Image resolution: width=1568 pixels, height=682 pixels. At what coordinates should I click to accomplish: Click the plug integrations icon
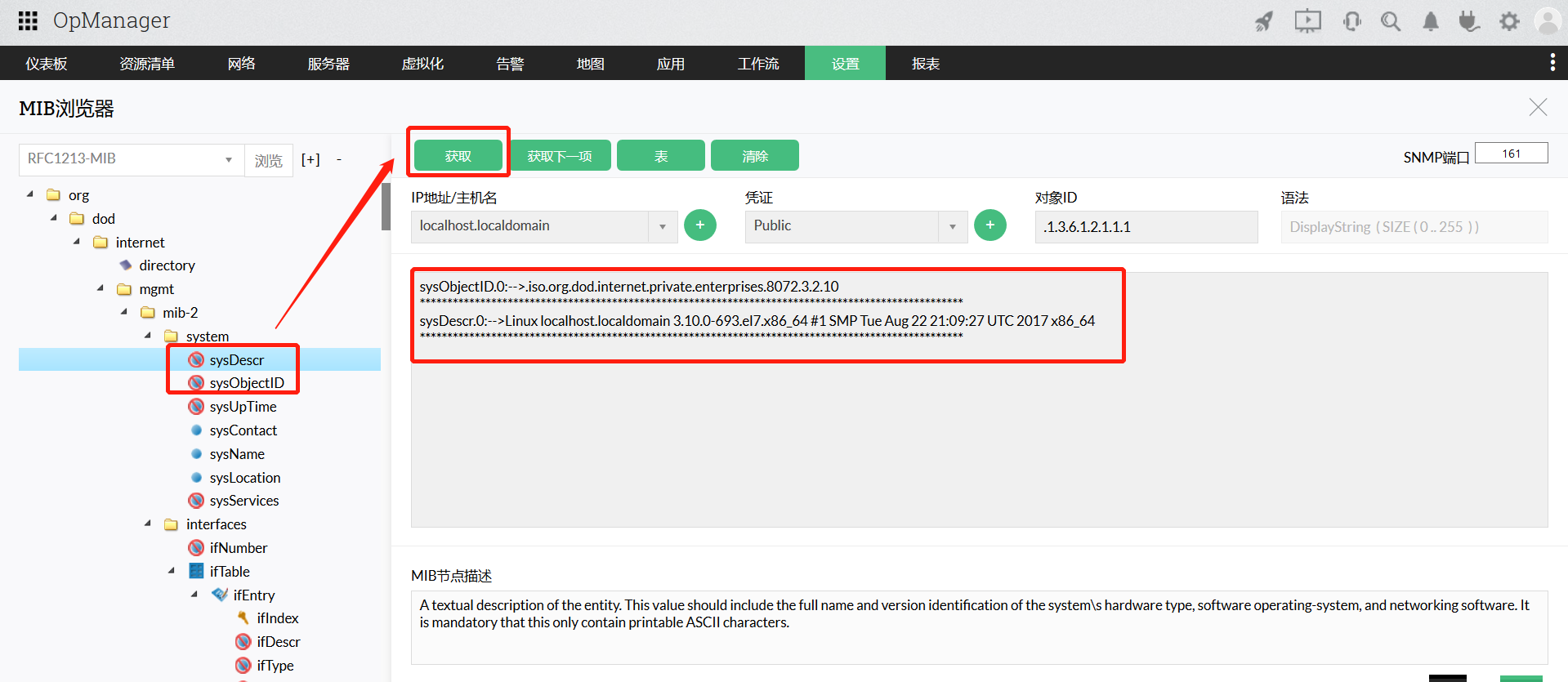(1469, 21)
